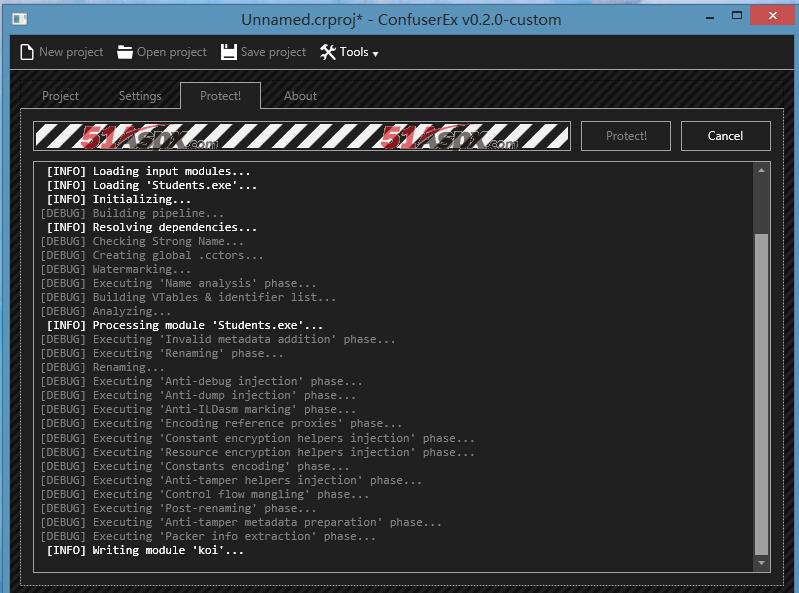Click the log scrollbar thumb
The height and width of the screenshot is (593, 799).
[761, 394]
